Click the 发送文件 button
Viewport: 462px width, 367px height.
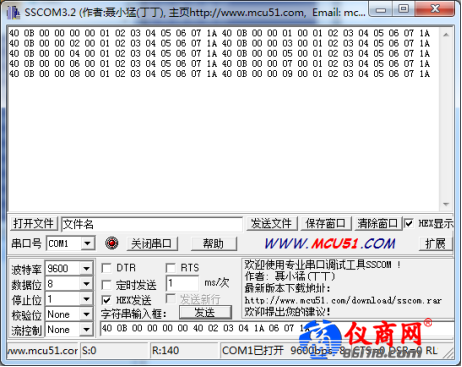[x=271, y=223]
